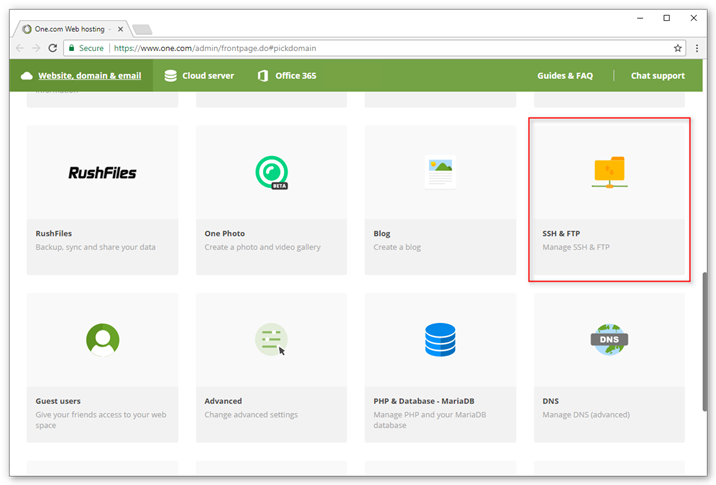This screenshot has height=485, width=716.
Task: Open the DNS globe icon
Action: pyautogui.click(x=609, y=340)
